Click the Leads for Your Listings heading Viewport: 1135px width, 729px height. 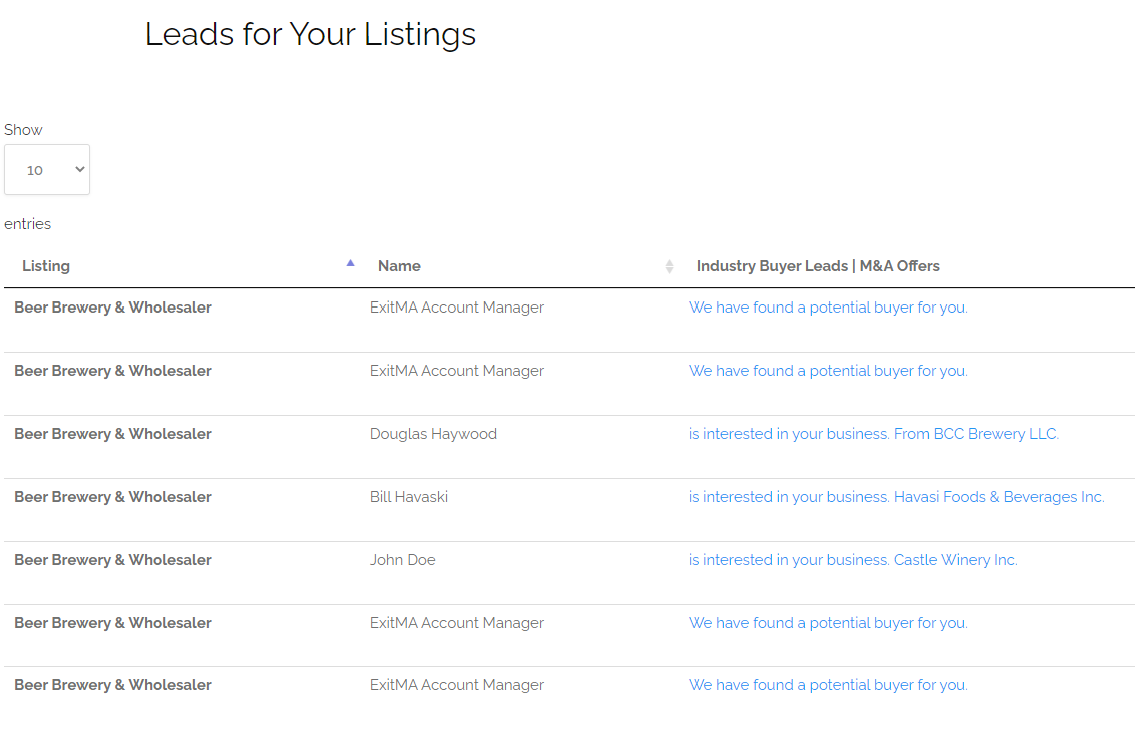coord(311,34)
